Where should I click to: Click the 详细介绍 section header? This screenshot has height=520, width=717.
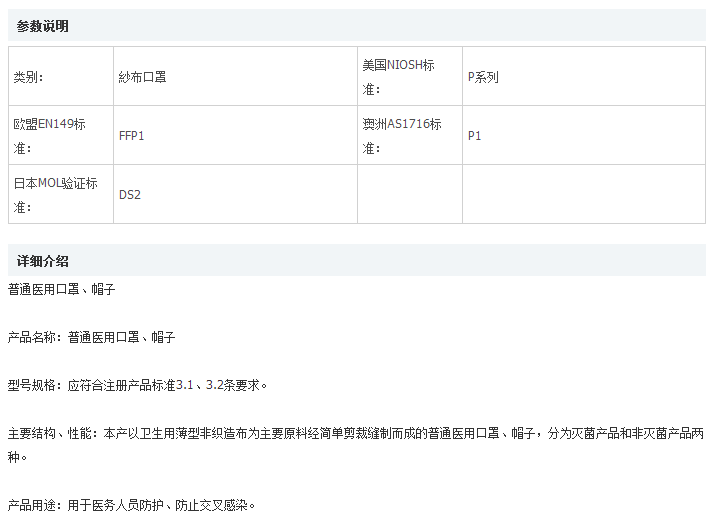tap(43, 261)
